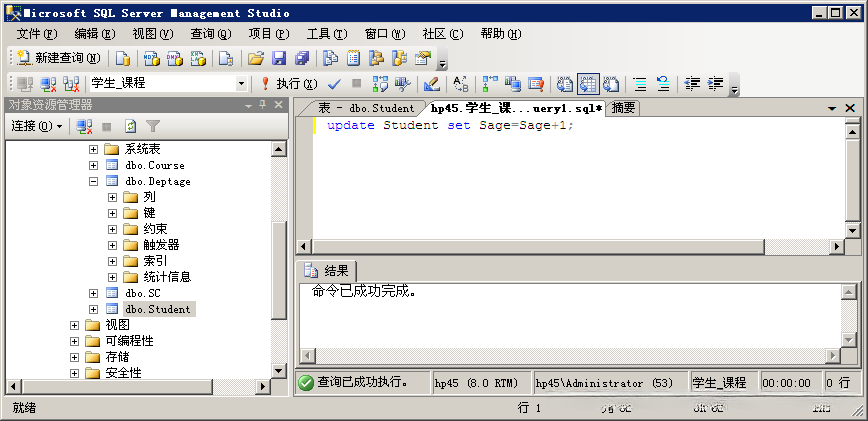This screenshot has height=421, width=868.
Task: Open the 编辑 (Edit) menu
Action: coord(95,34)
